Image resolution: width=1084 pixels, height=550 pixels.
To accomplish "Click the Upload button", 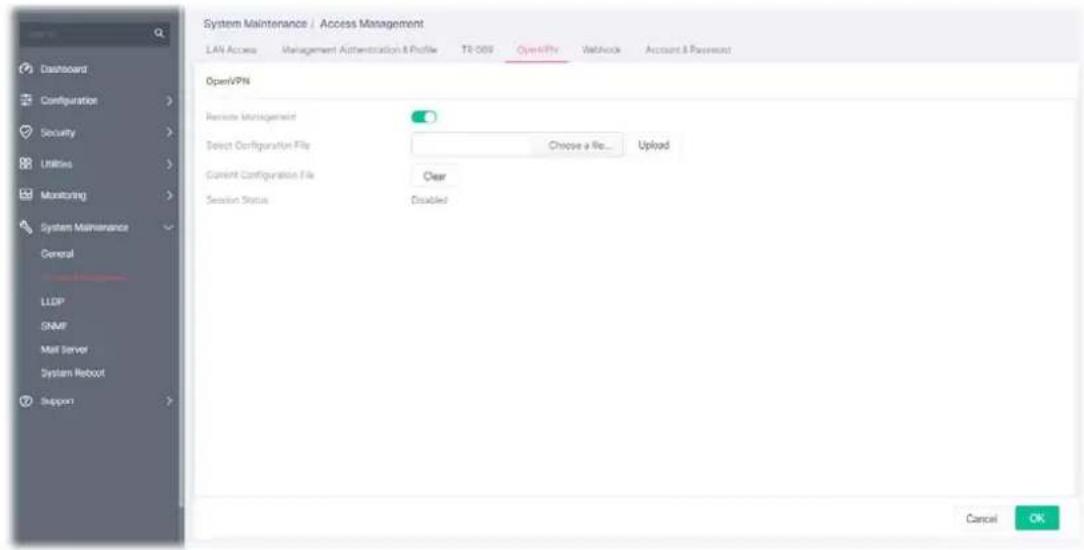I will click(x=653, y=145).
